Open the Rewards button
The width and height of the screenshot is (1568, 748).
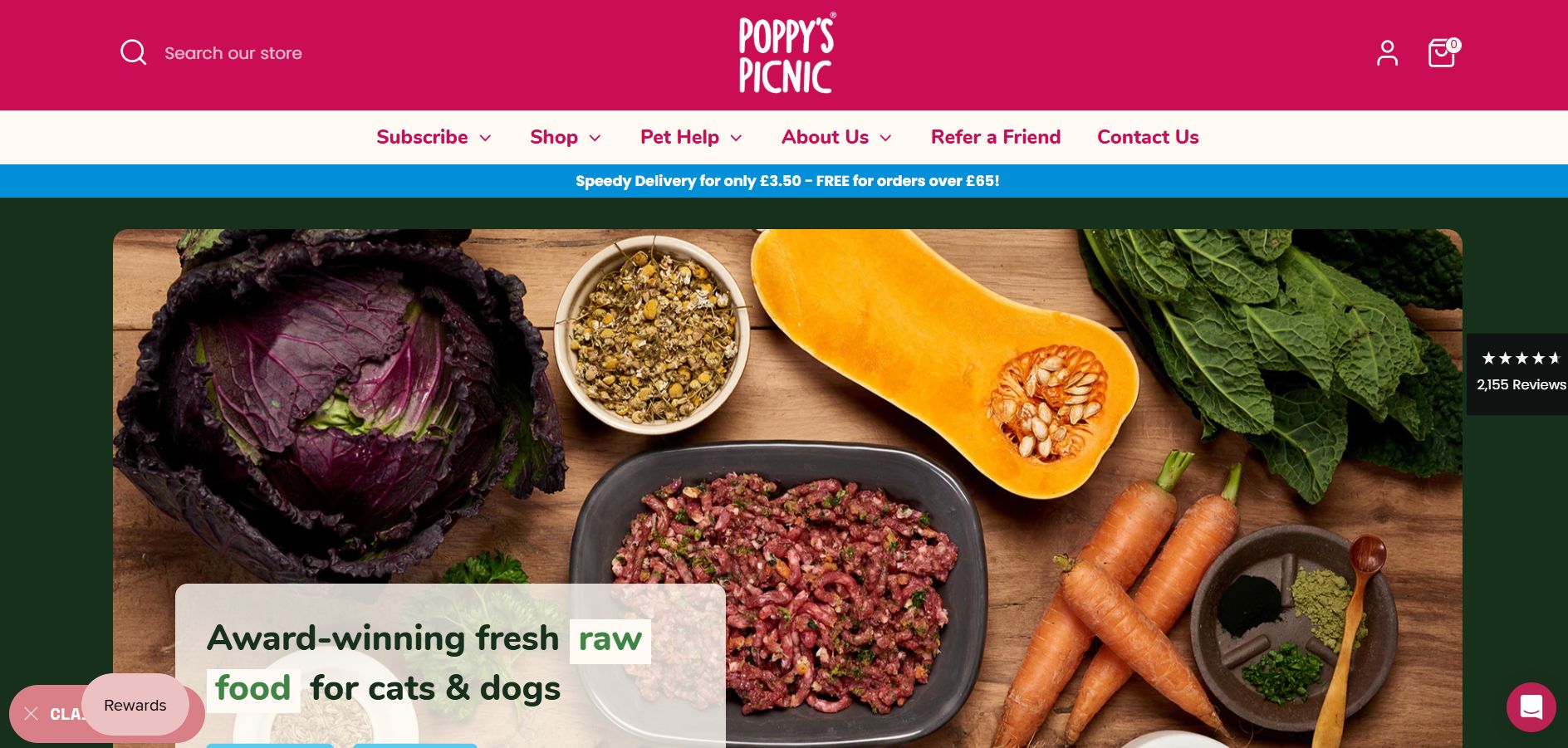pos(135,705)
